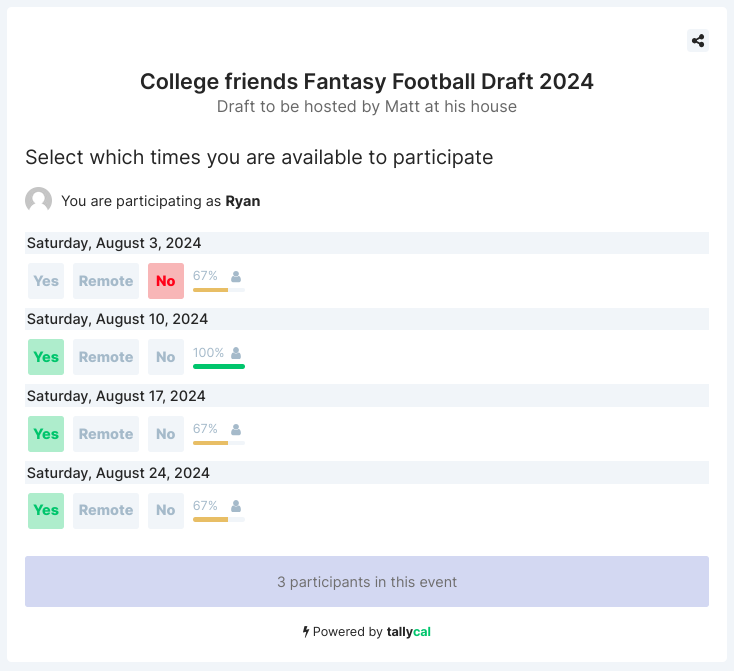Screen dimensions: 734x671
Task: Pick Remote for Saturday, August 17
Action: click(x=106, y=434)
